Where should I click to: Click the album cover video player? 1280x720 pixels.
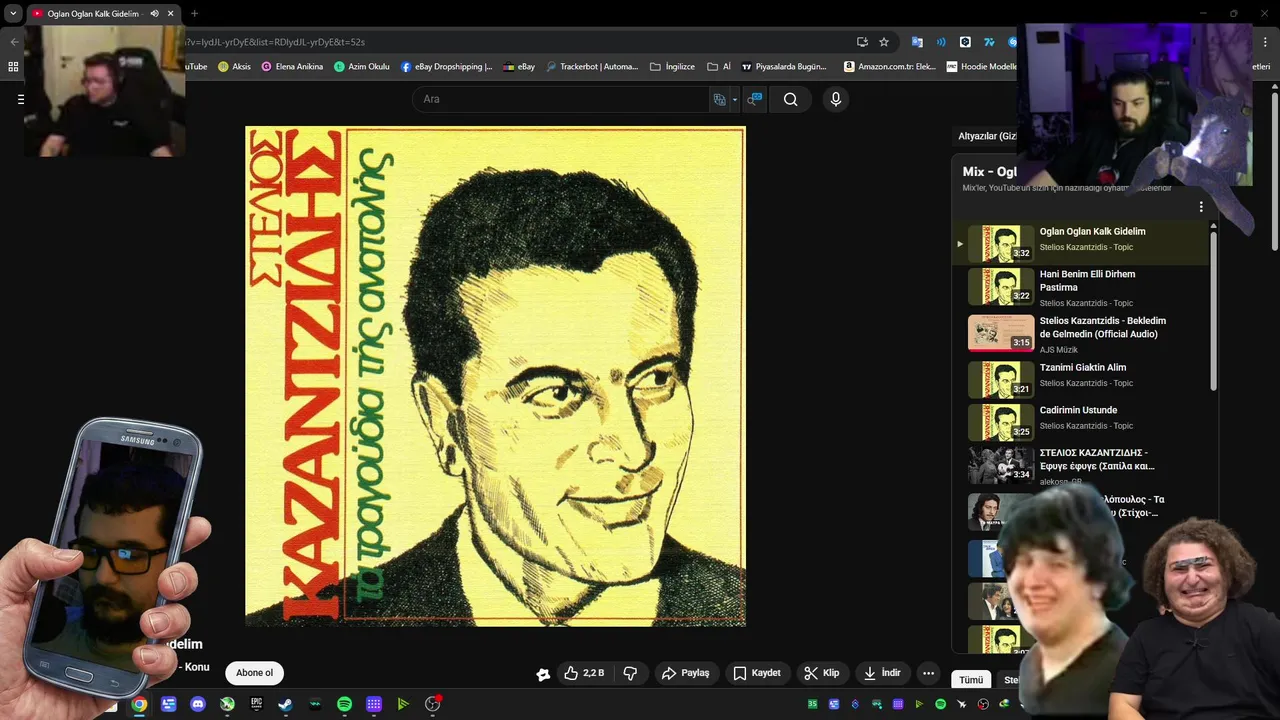[495, 376]
